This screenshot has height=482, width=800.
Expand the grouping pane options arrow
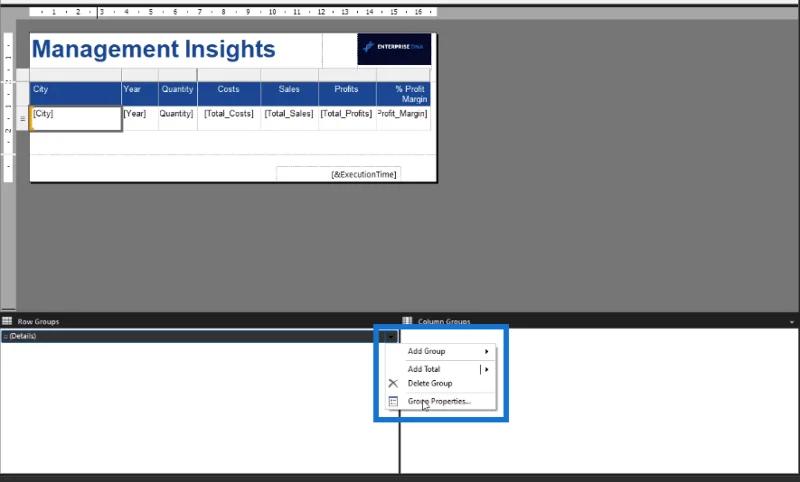click(792, 322)
